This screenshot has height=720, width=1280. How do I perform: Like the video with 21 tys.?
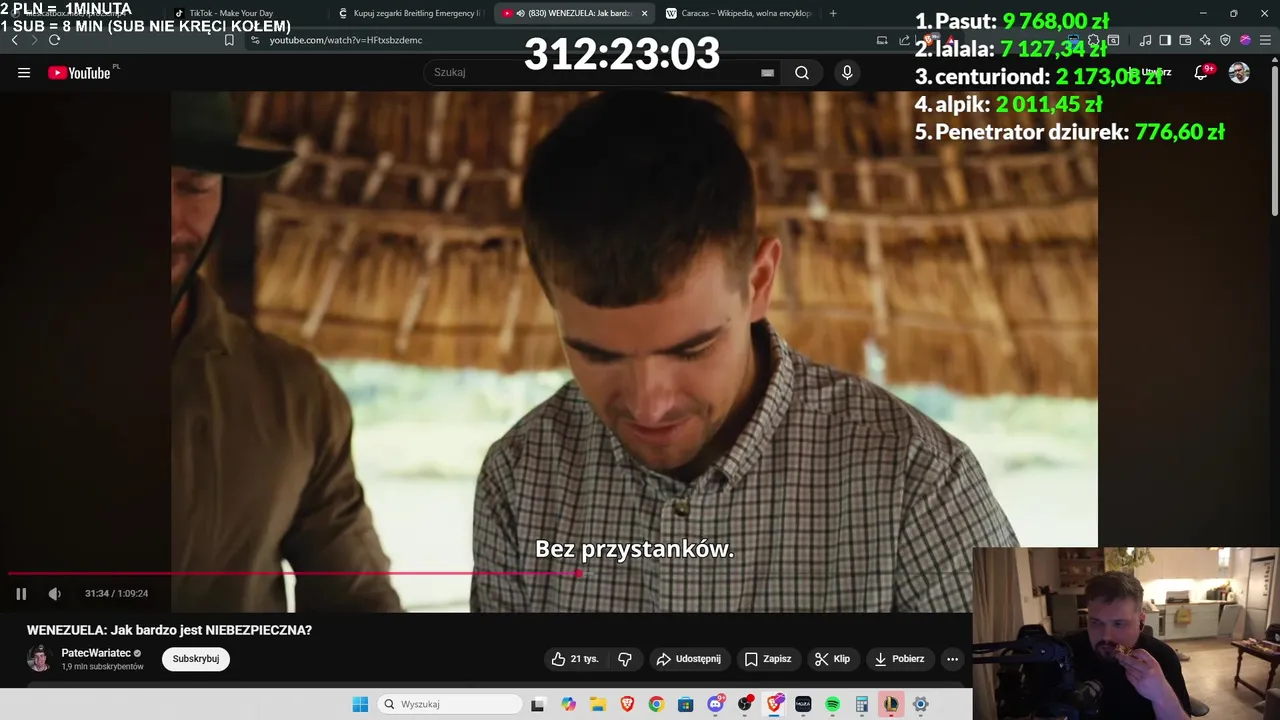click(x=575, y=659)
